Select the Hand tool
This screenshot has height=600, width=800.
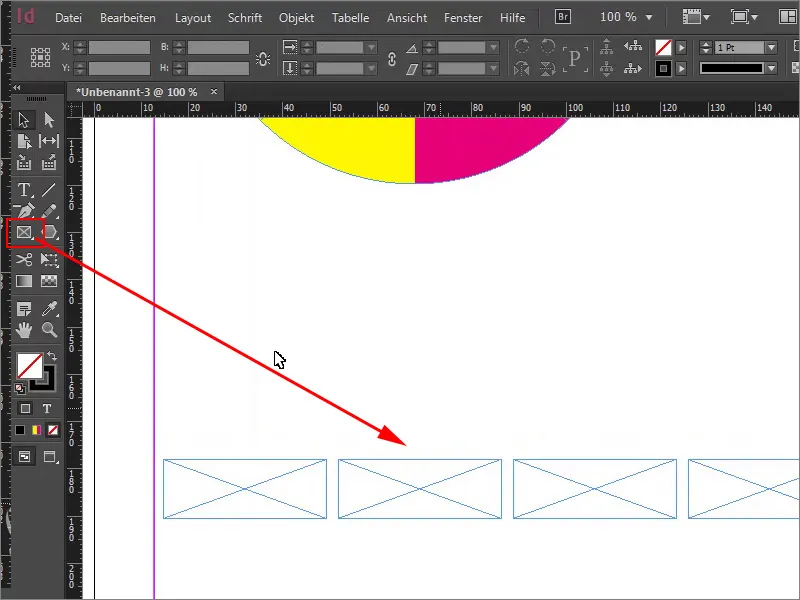[x=23, y=330]
